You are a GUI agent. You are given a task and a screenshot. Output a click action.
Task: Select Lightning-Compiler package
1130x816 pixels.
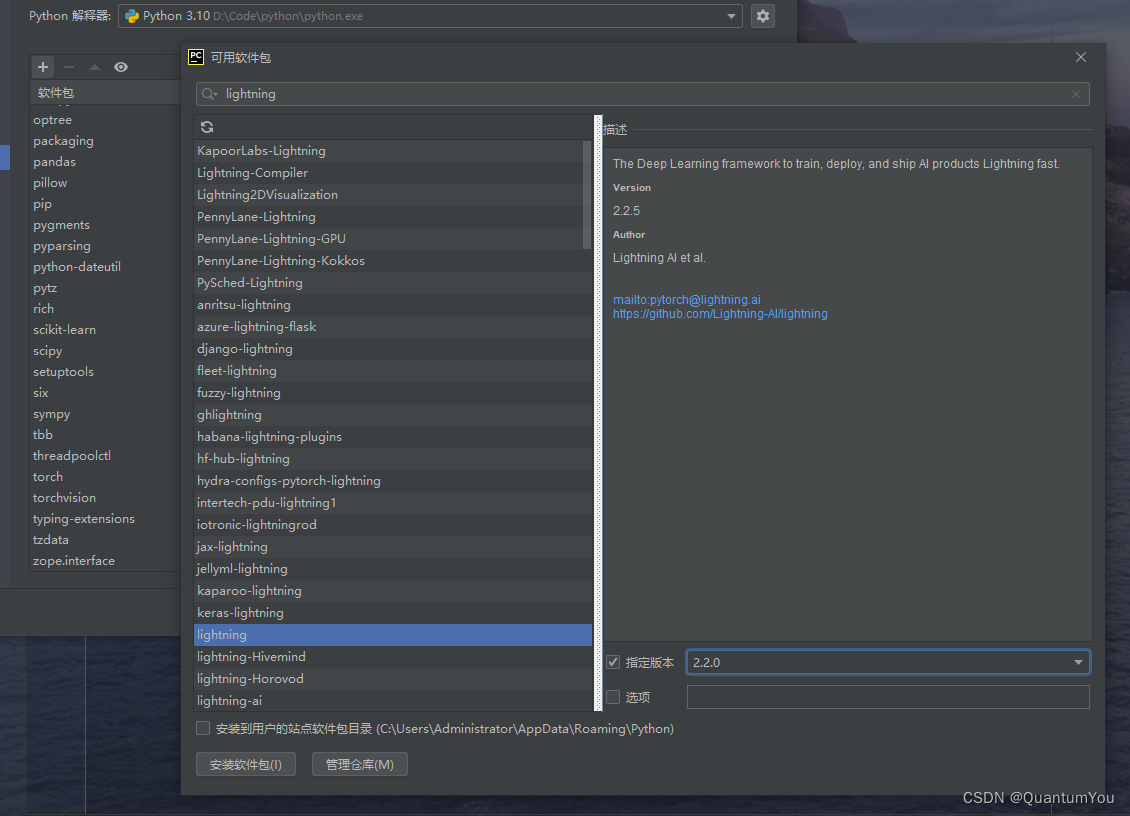coord(393,172)
